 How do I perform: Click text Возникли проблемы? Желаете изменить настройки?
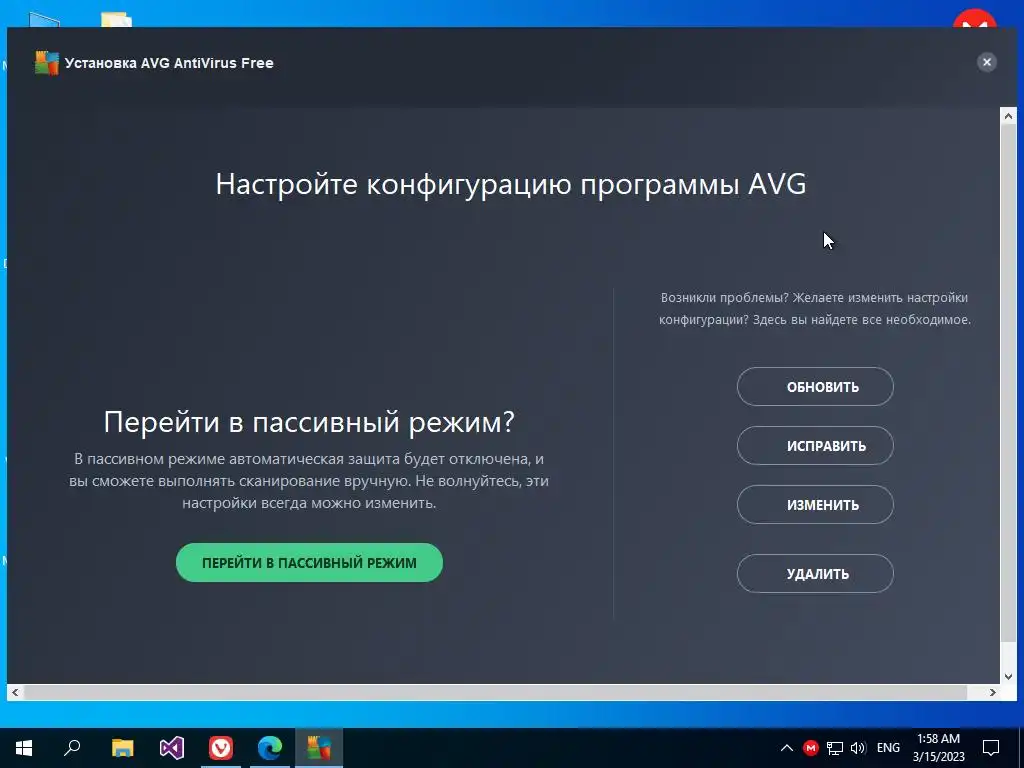(814, 298)
